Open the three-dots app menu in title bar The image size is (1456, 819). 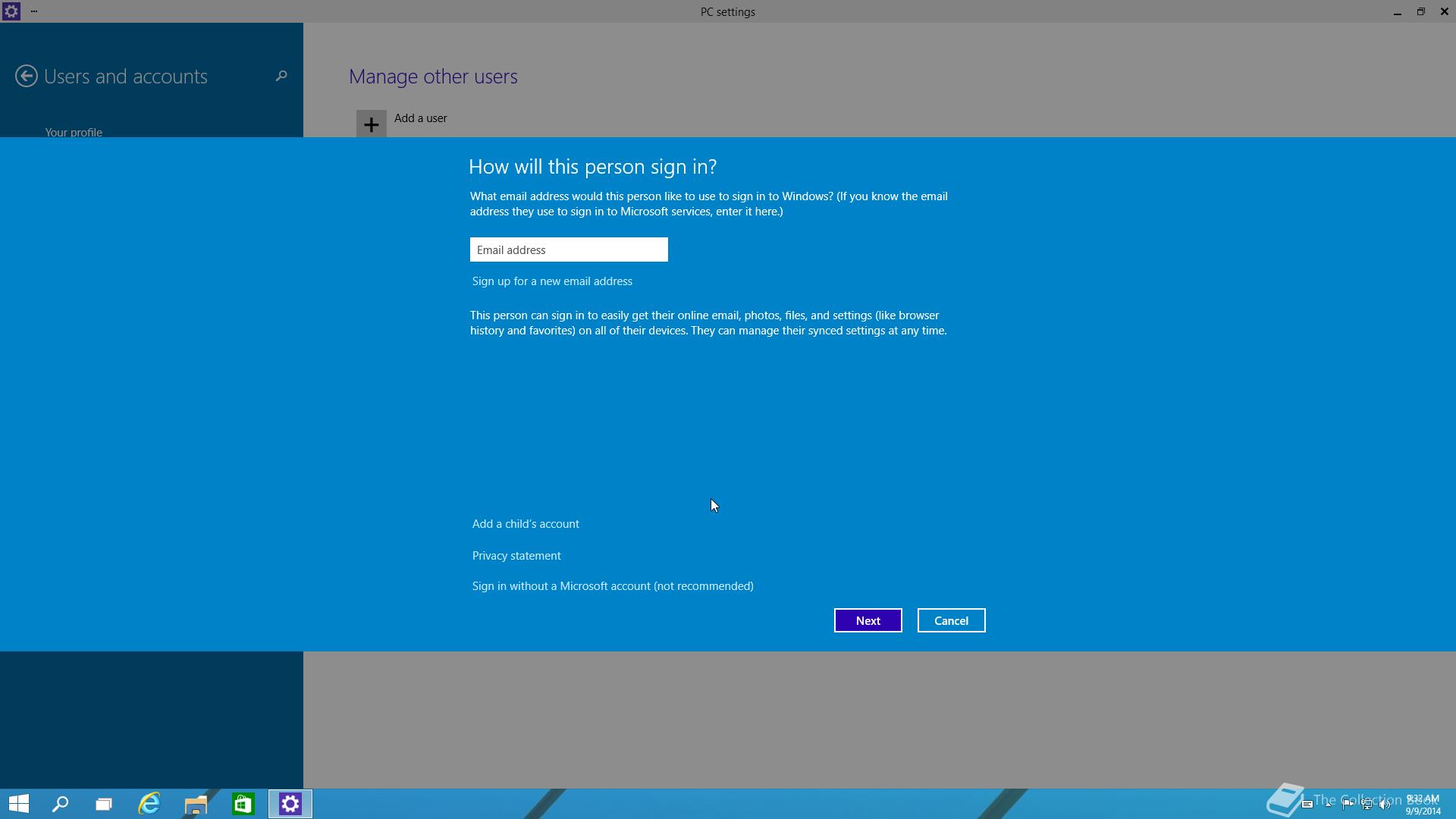tap(34, 11)
